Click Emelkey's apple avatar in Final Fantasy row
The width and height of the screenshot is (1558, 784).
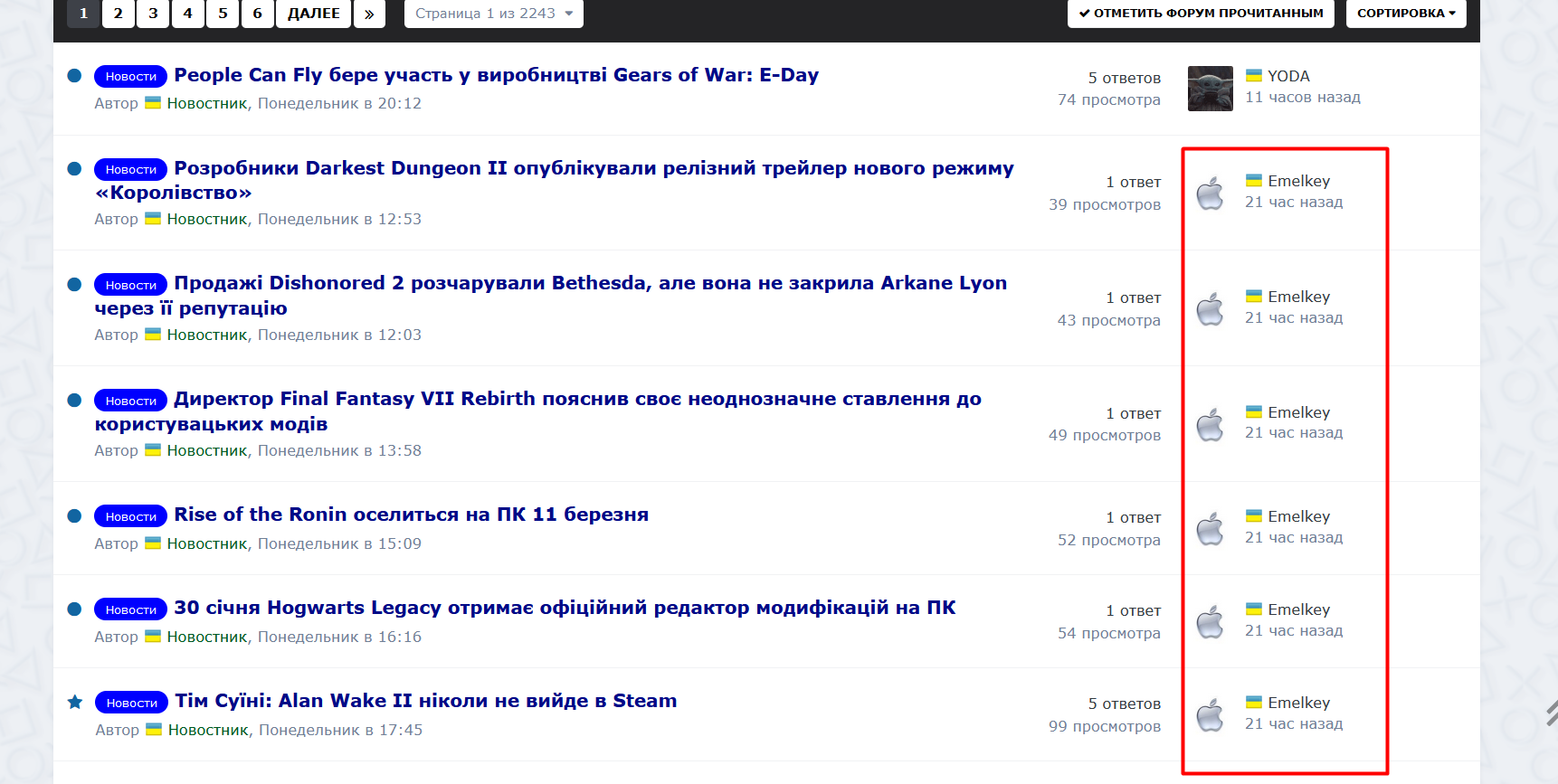(x=1210, y=424)
